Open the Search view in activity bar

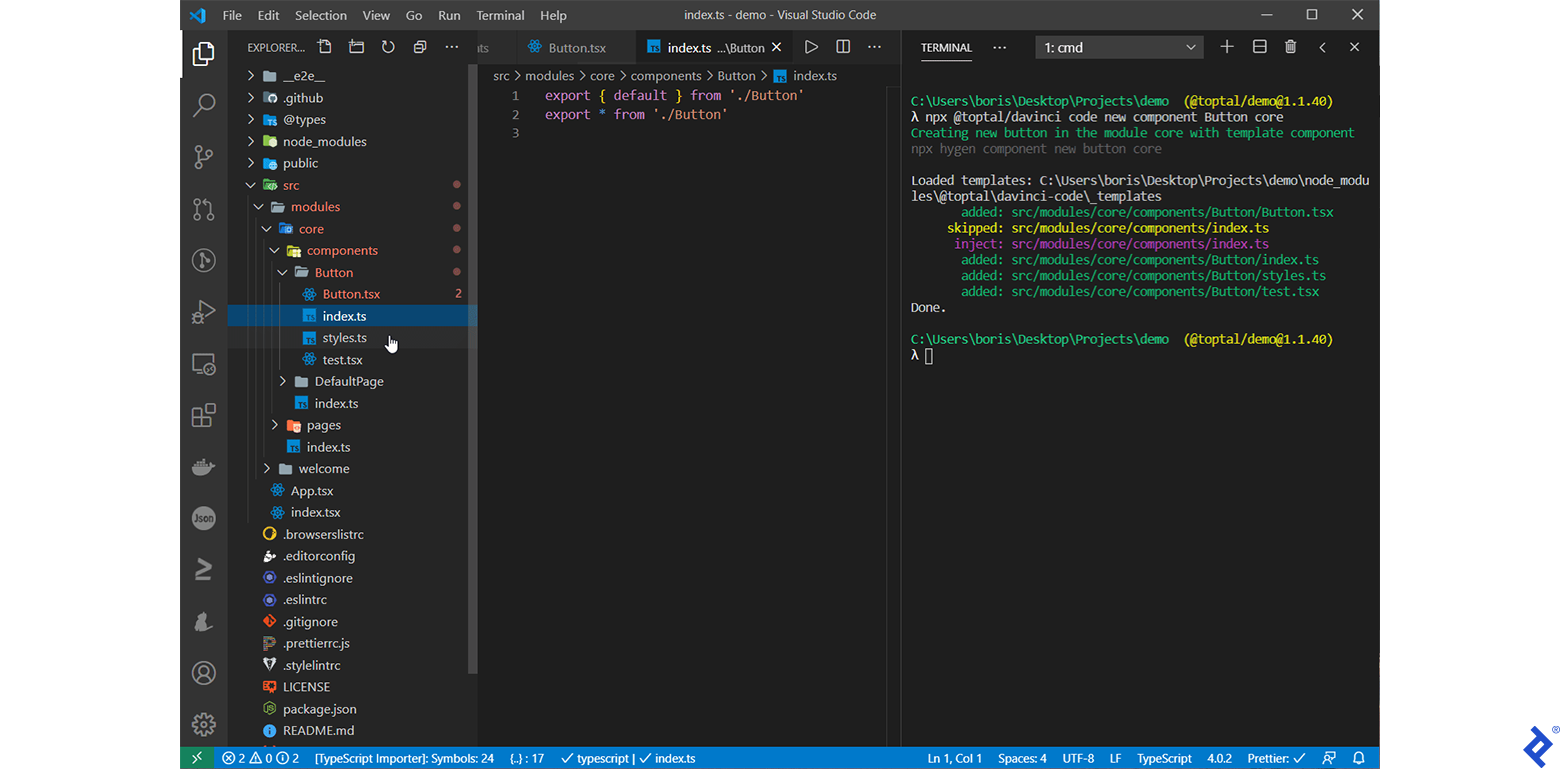204,104
